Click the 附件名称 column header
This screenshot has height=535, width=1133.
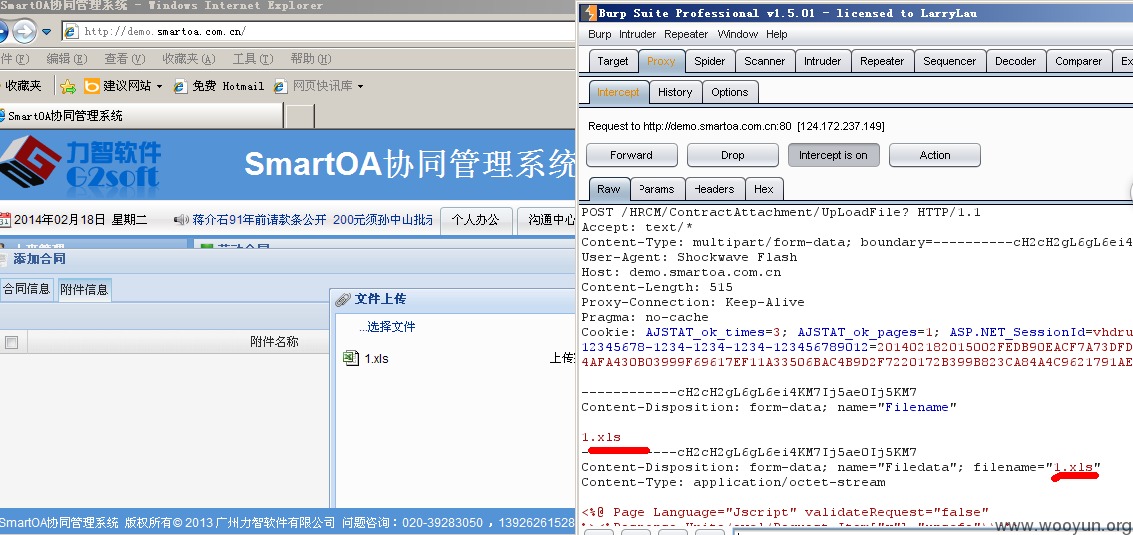pos(275,342)
